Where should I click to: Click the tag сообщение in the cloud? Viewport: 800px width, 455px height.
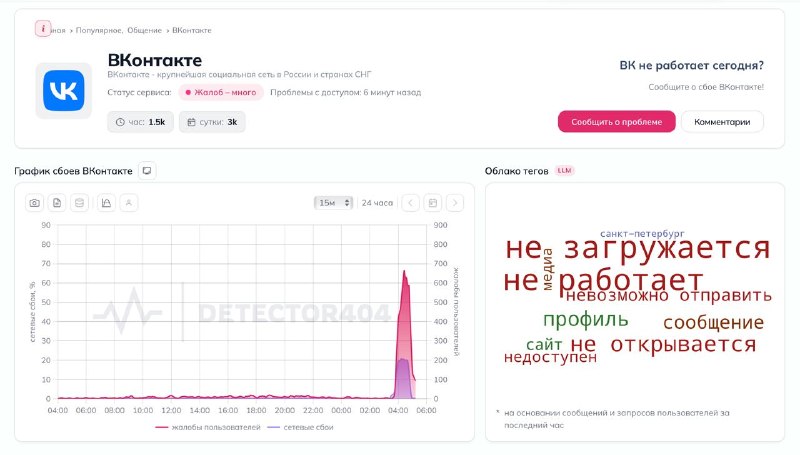pyautogui.click(x=713, y=322)
